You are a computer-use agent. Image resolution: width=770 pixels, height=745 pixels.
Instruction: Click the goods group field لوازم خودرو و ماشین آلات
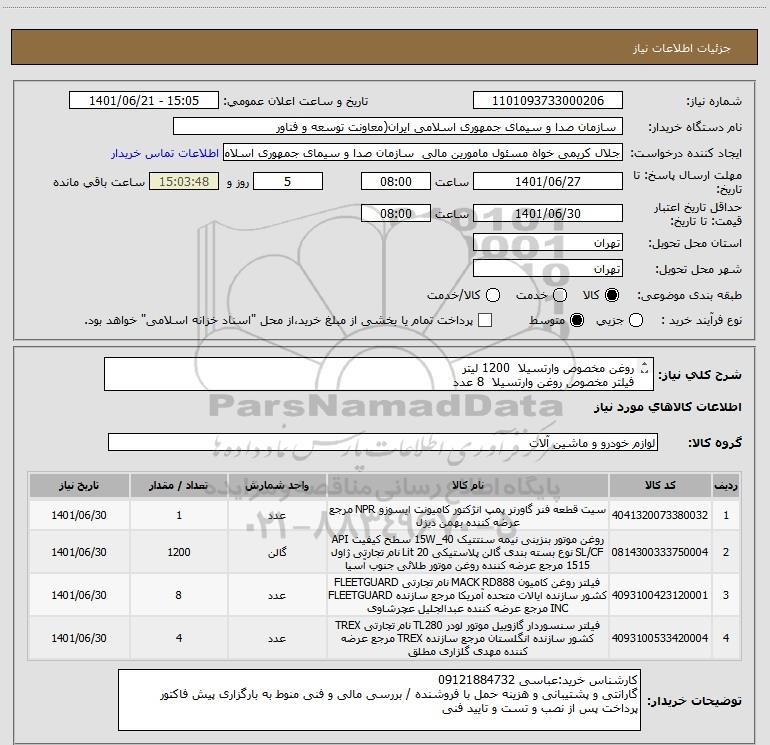click(x=383, y=442)
